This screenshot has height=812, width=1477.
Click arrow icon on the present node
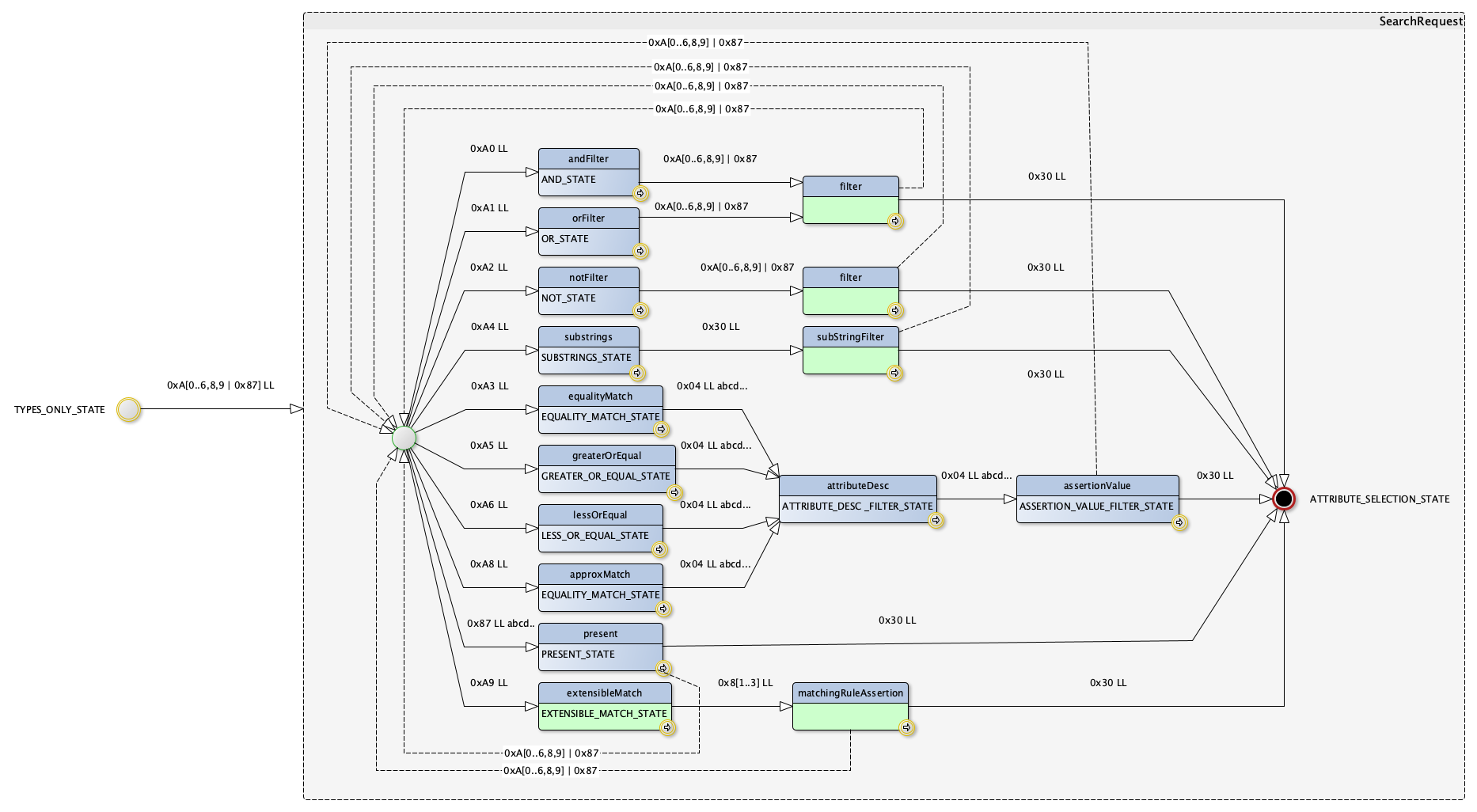coord(663,669)
